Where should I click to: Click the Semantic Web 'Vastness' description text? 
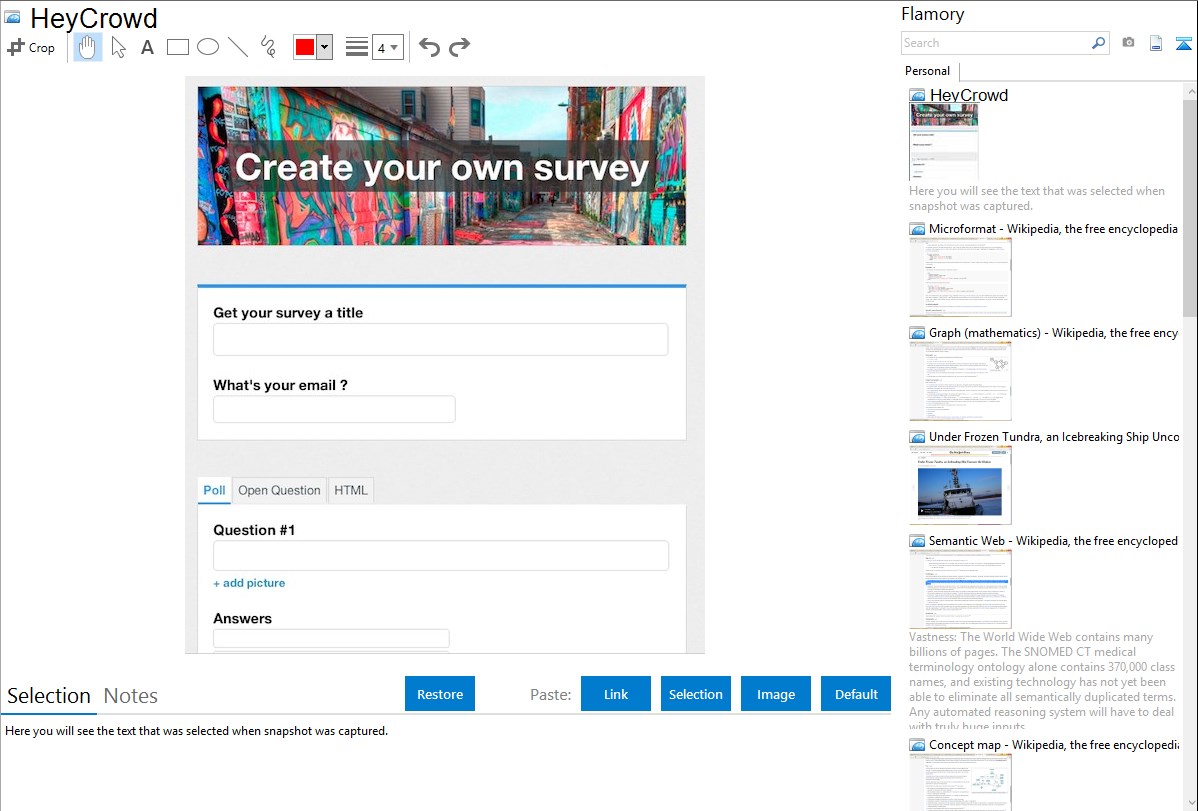pyautogui.click(x=1042, y=681)
